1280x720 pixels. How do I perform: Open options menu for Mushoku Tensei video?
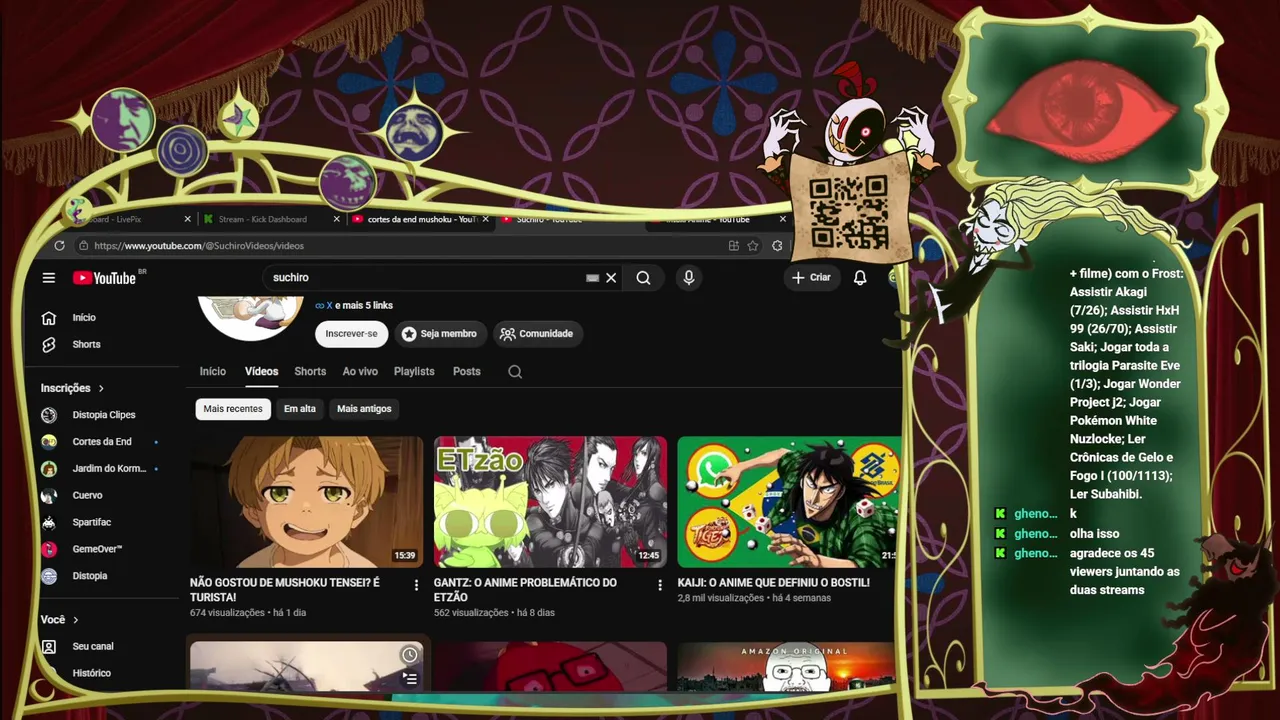(417, 585)
